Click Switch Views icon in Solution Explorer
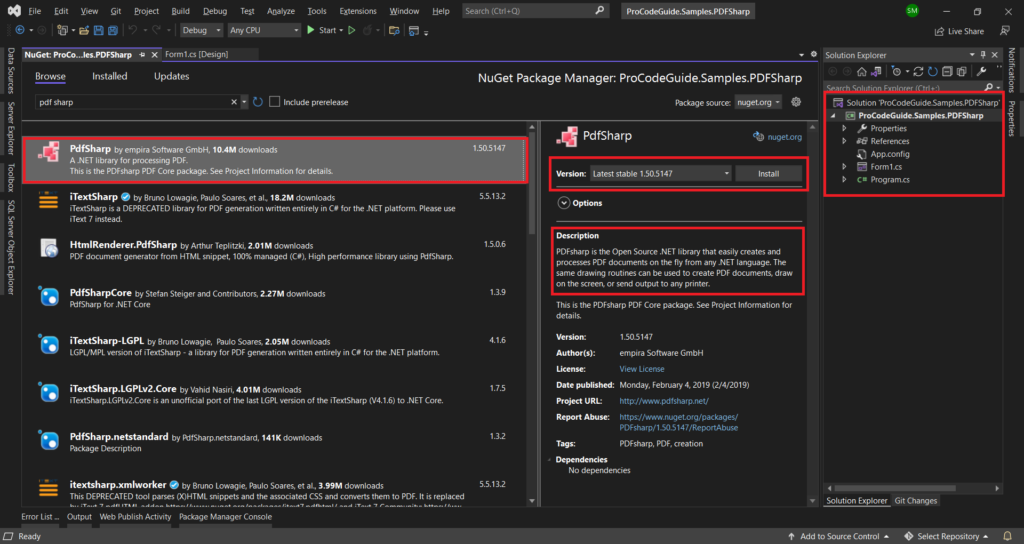 pos(876,71)
